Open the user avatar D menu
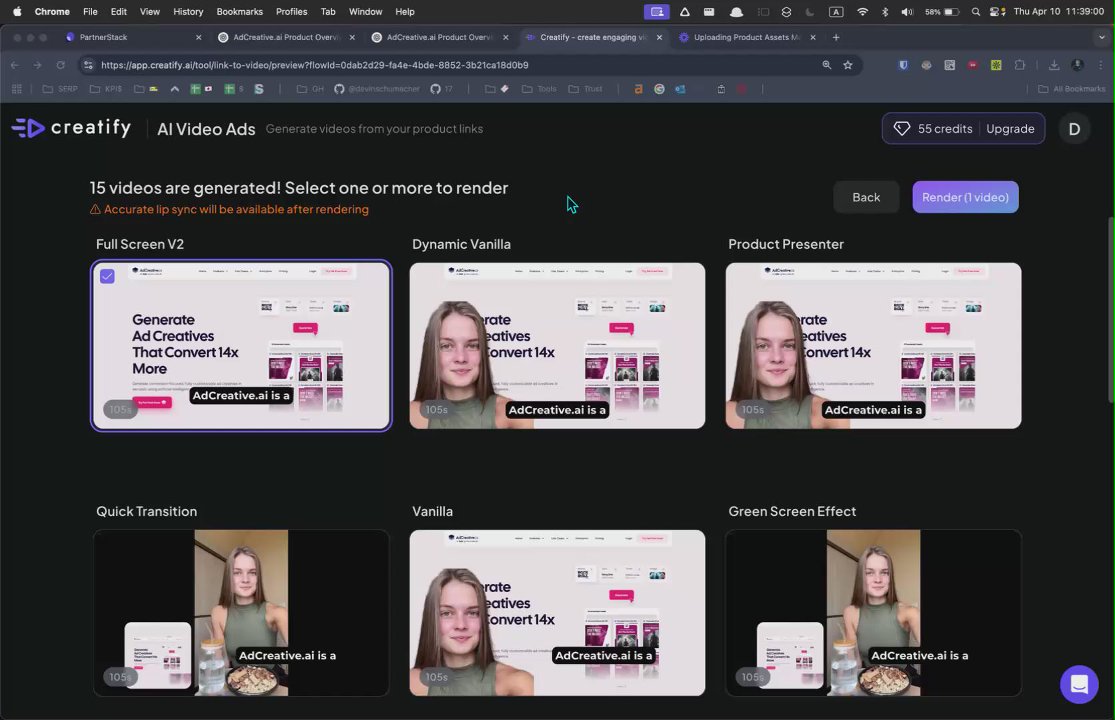Viewport: 1115px width, 720px height. point(1074,129)
